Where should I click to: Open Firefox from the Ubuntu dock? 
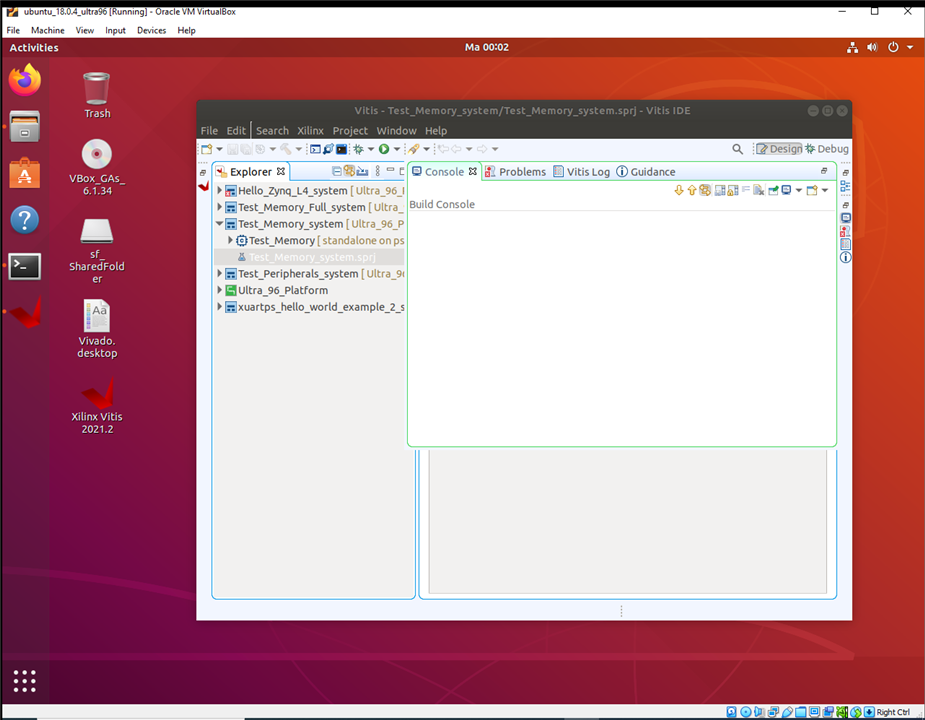click(25, 78)
